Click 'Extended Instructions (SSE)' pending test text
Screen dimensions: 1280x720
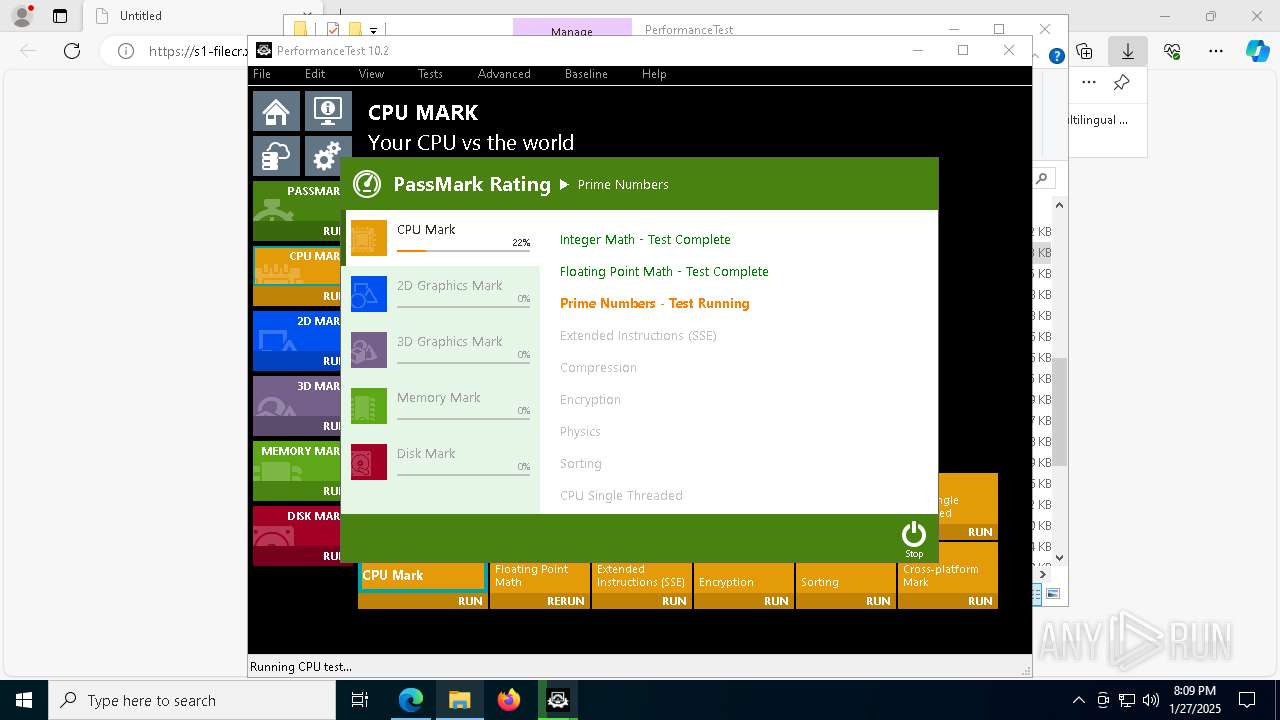coord(638,336)
